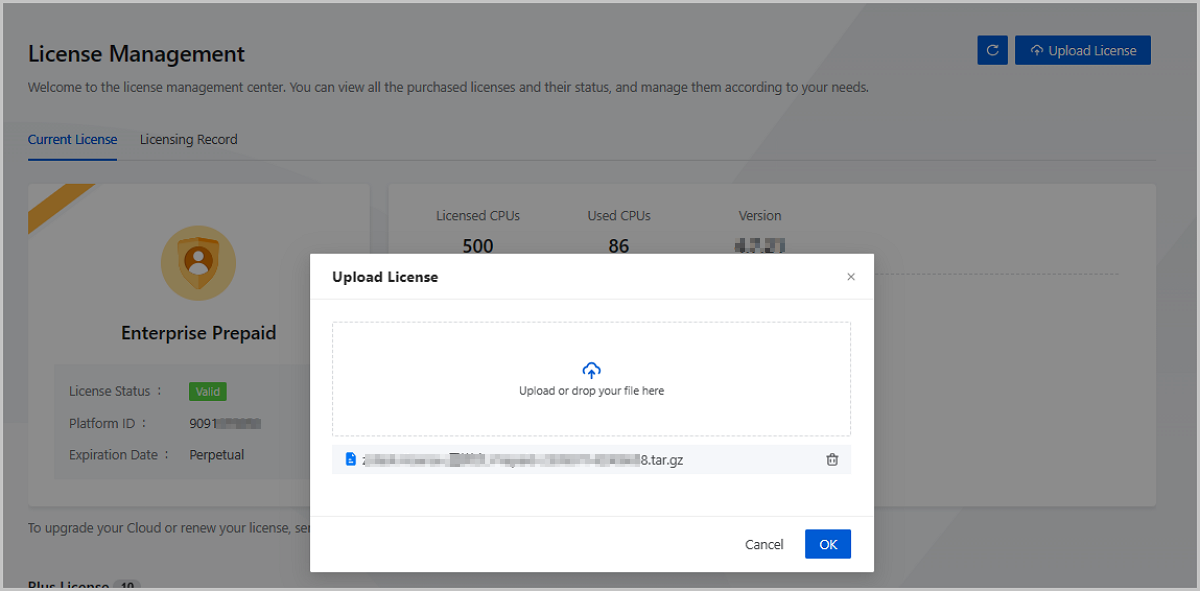Click the Enterprise Prepaid shield emblem
The image size is (1200, 591).
point(199,263)
